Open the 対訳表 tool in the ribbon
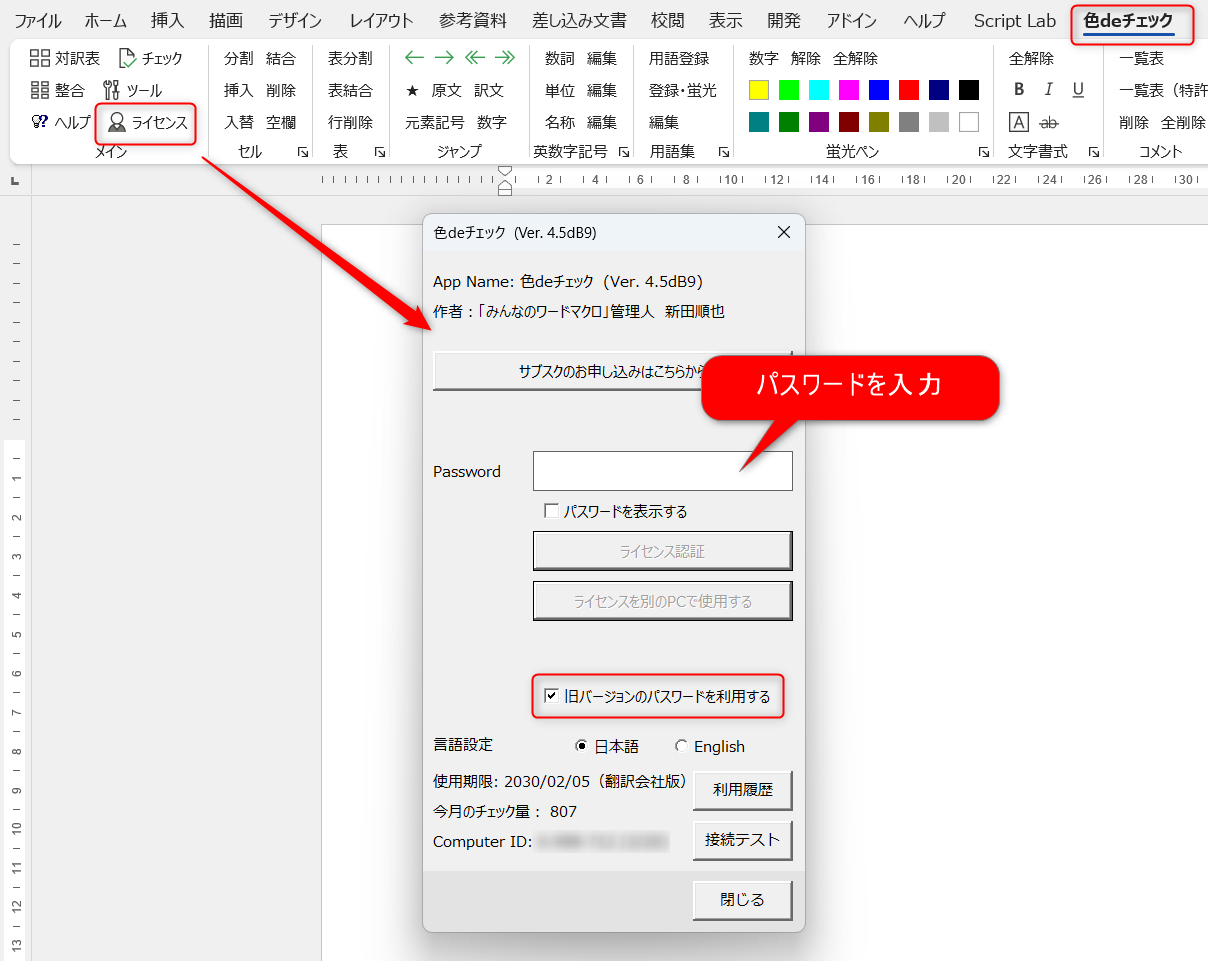 (x=65, y=59)
